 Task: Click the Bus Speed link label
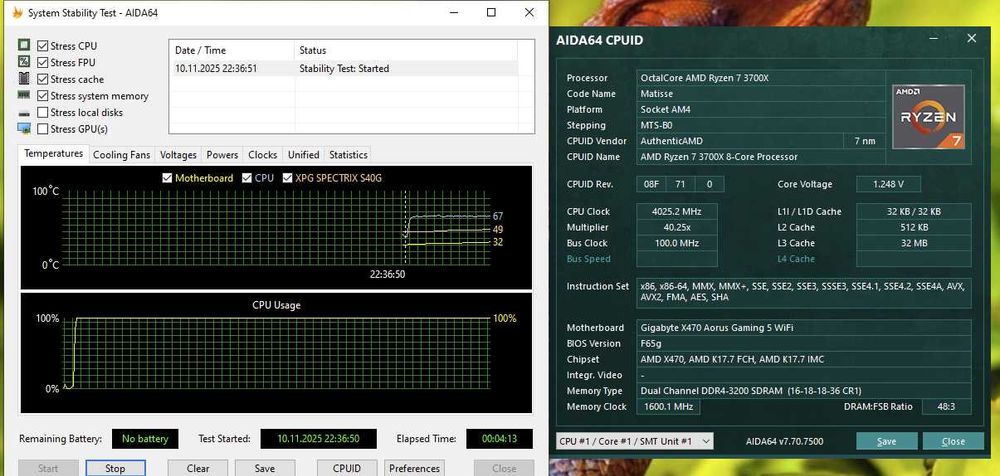tap(589, 259)
